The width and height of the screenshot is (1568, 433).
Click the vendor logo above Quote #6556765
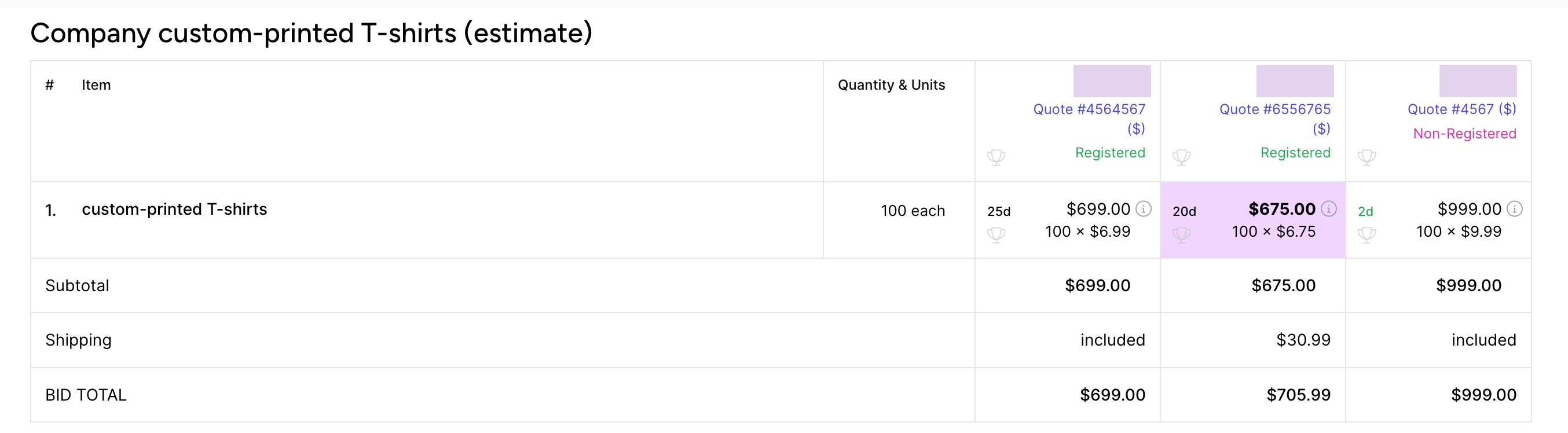tap(1295, 81)
